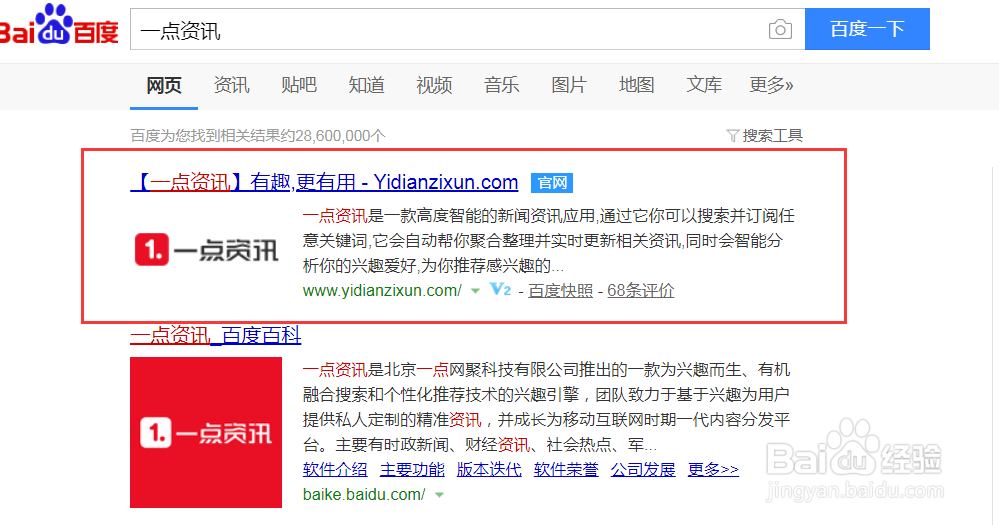Open image search via camera icon
Screen dimensions: 999x525
click(x=780, y=29)
